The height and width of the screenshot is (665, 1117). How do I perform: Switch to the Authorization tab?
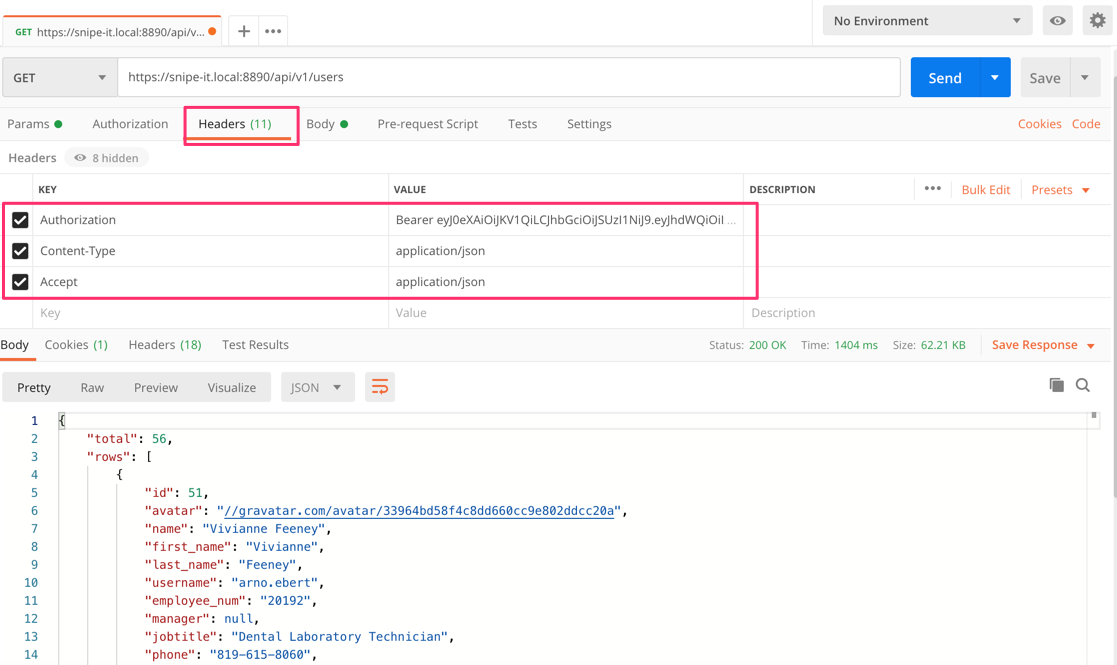[x=130, y=124]
